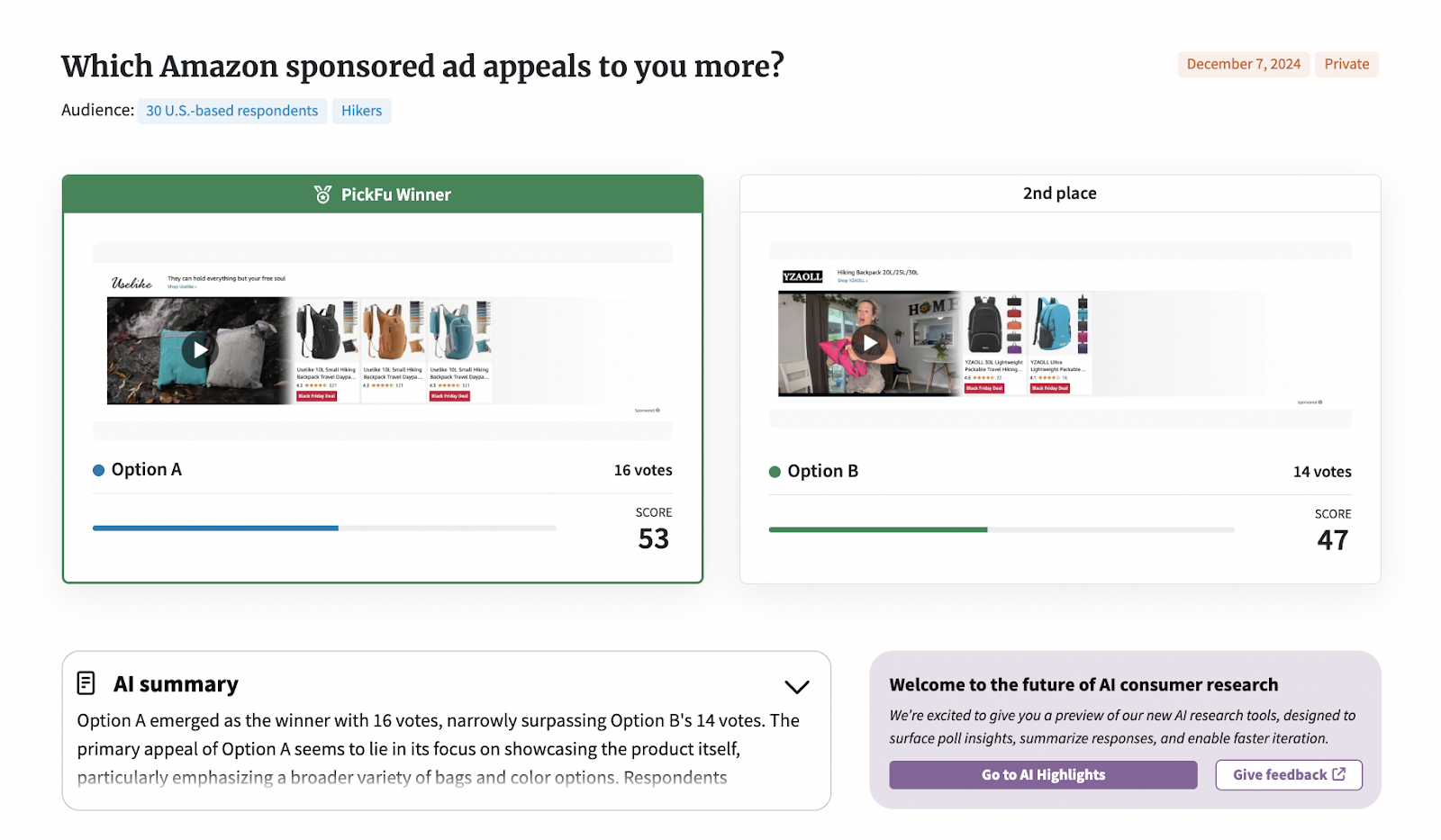Click the Give feedback button

coord(1288,774)
